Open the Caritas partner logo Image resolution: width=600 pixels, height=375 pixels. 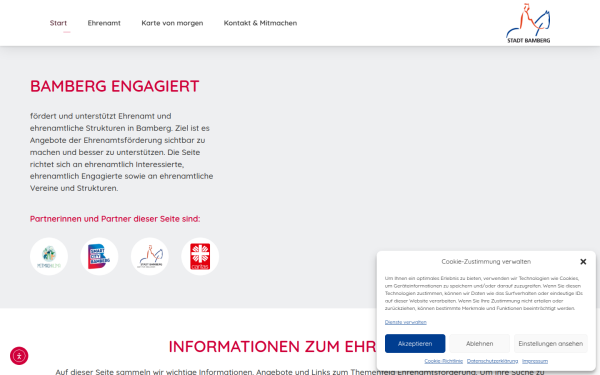pos(200,256)
